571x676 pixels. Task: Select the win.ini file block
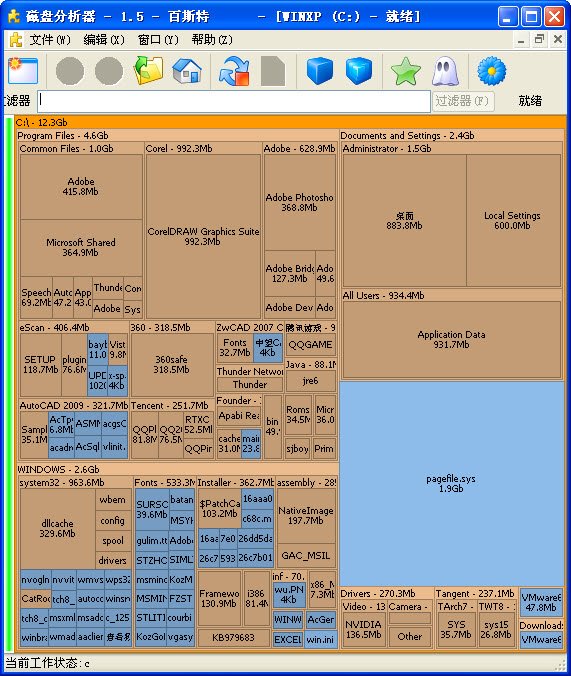pos(320,640)
